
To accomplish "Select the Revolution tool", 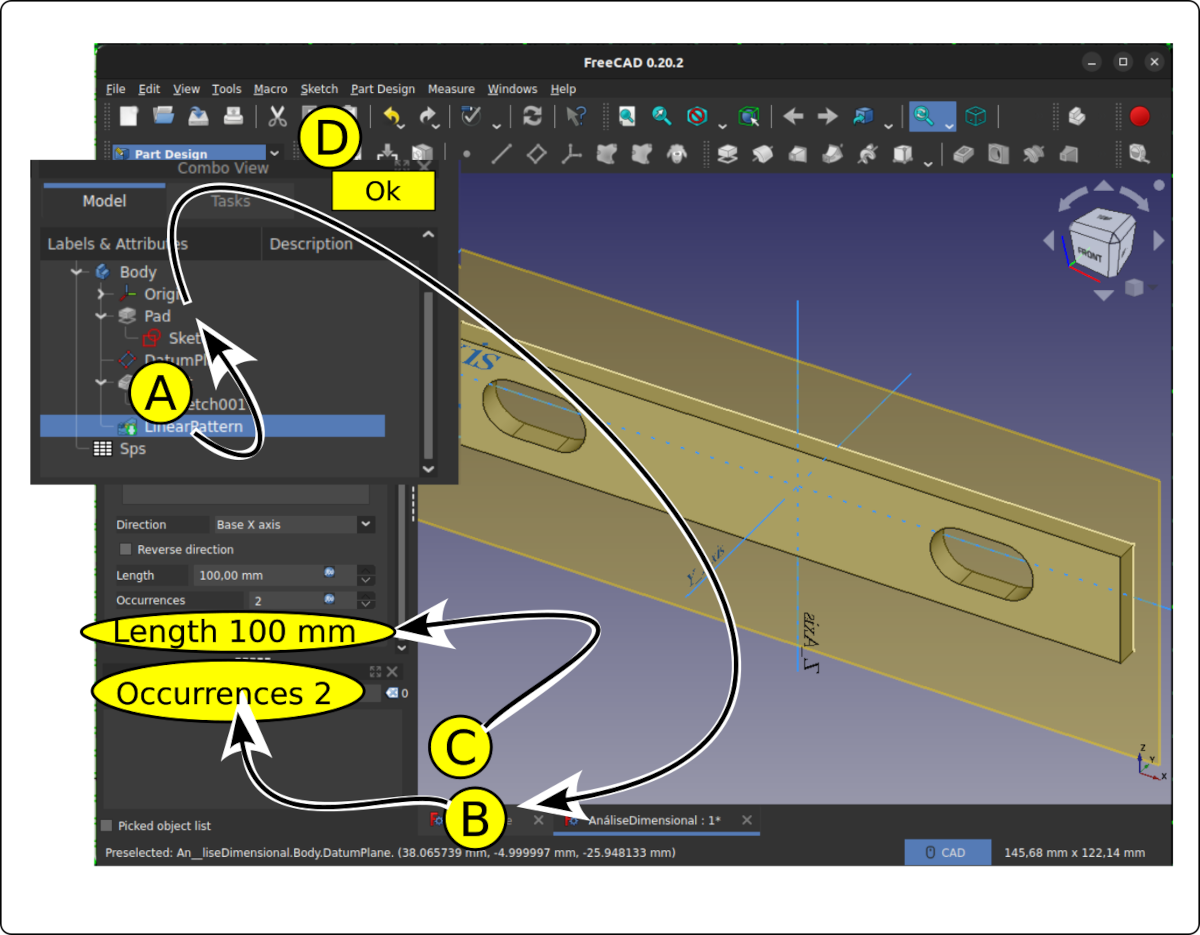I will pos(763,154).
